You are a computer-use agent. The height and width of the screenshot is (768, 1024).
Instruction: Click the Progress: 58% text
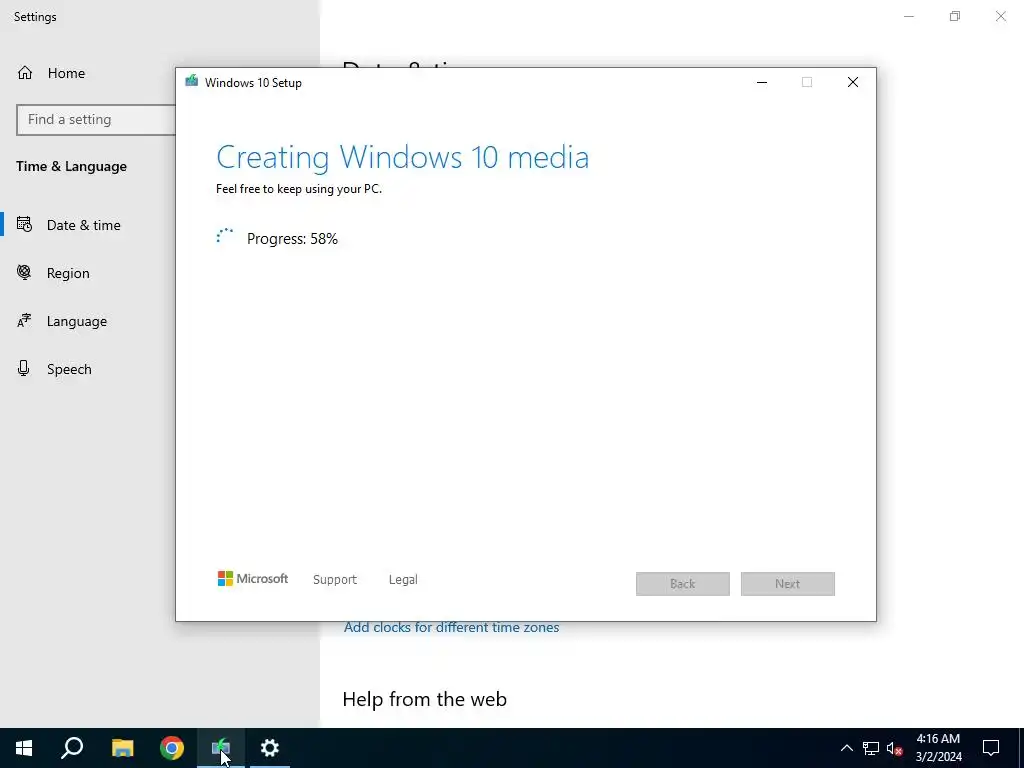292,238
